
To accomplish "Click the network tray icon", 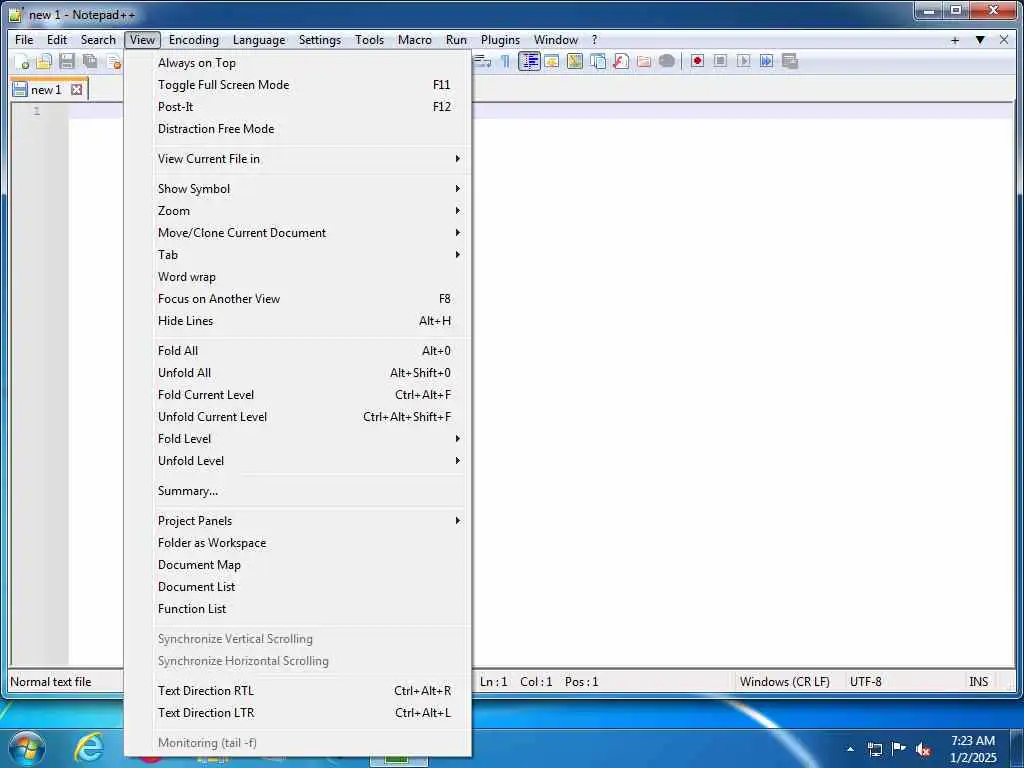I will (x=875, y=749).
